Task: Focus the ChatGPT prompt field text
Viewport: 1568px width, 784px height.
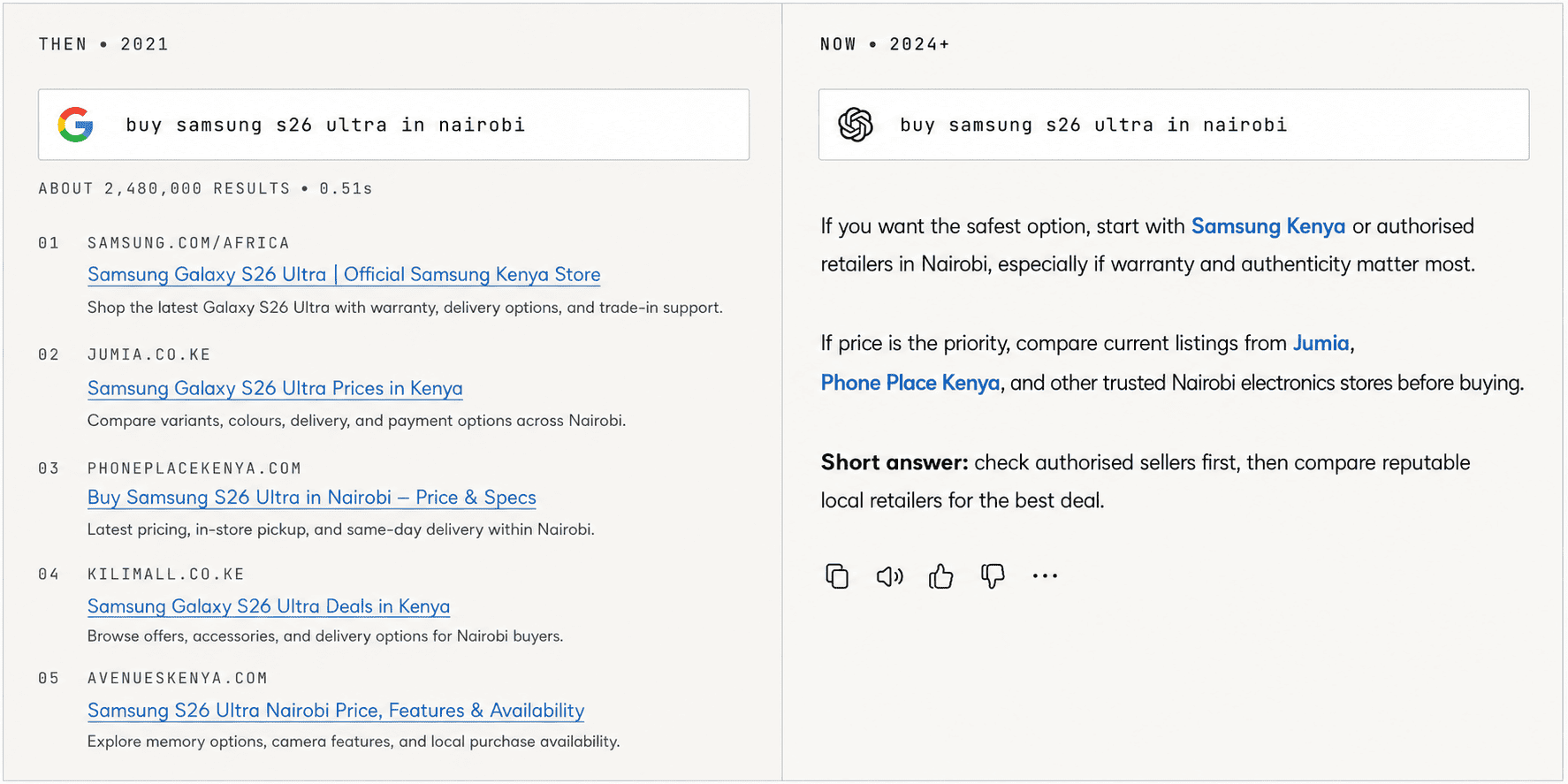Action: point(1093,125)
